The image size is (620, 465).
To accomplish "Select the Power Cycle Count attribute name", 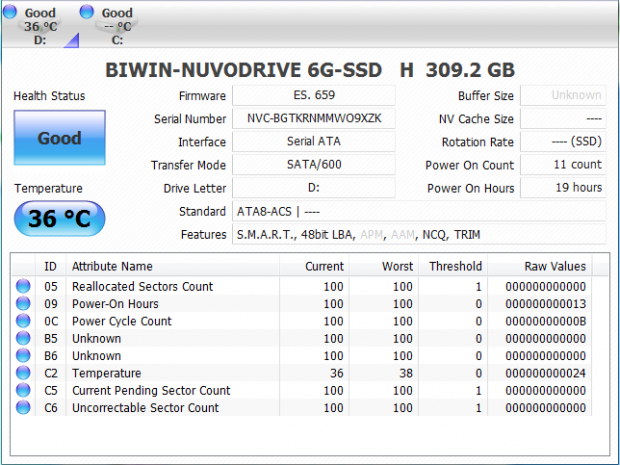I will point(122,321).
